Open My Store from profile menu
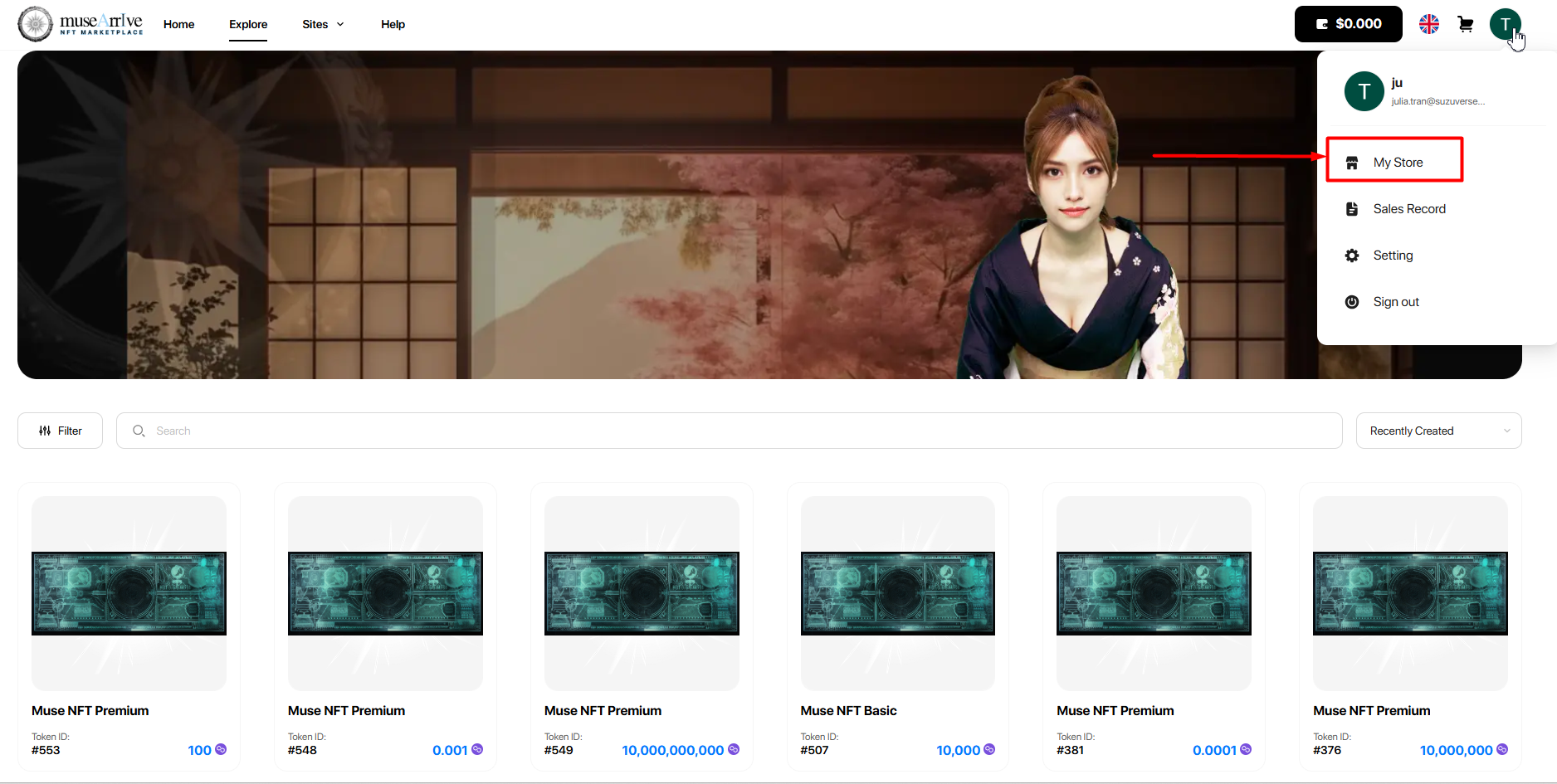 (1397, 163)
